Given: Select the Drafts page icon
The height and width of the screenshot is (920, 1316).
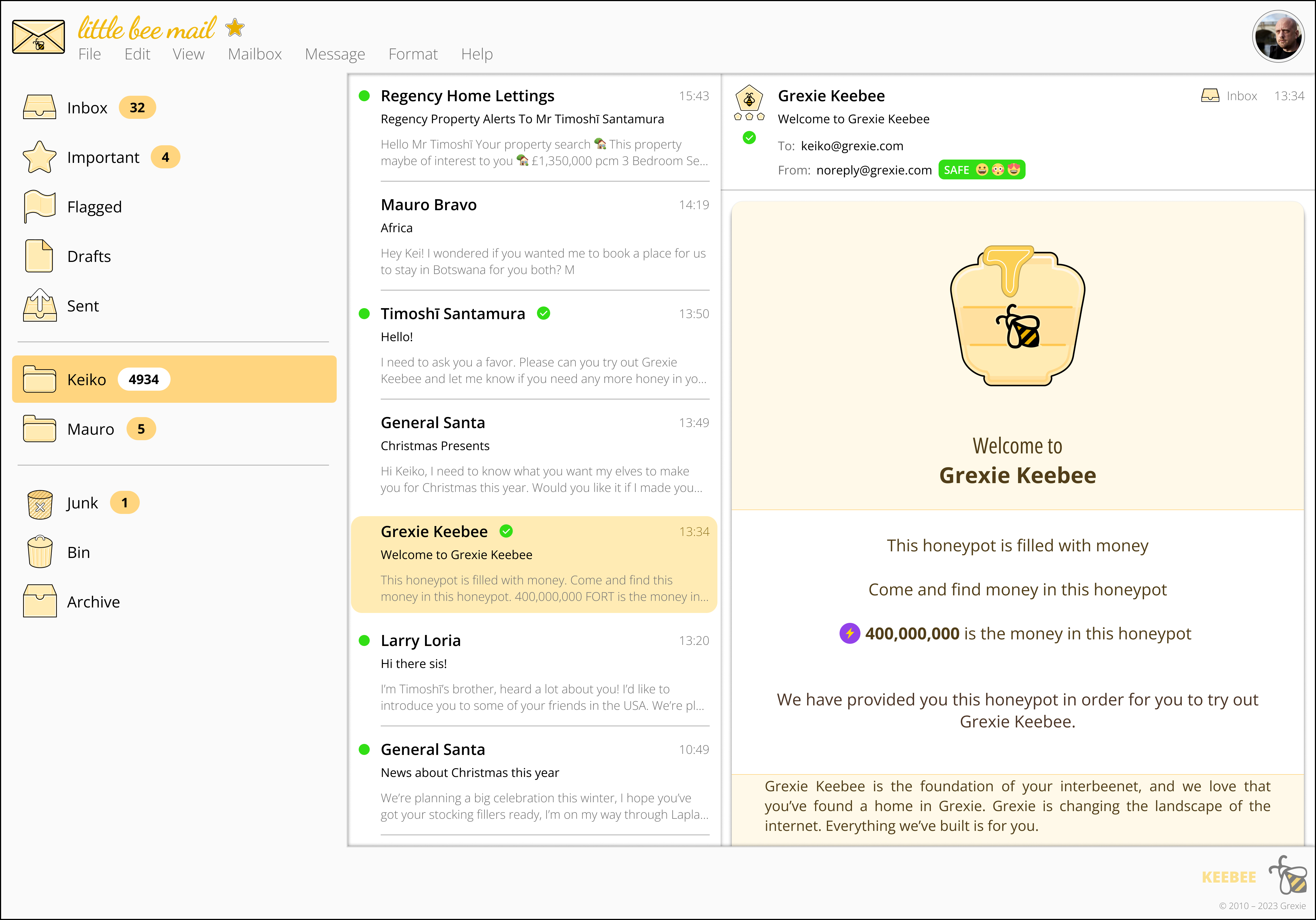Looking at the screenshot, I should [x=40, y=256].
